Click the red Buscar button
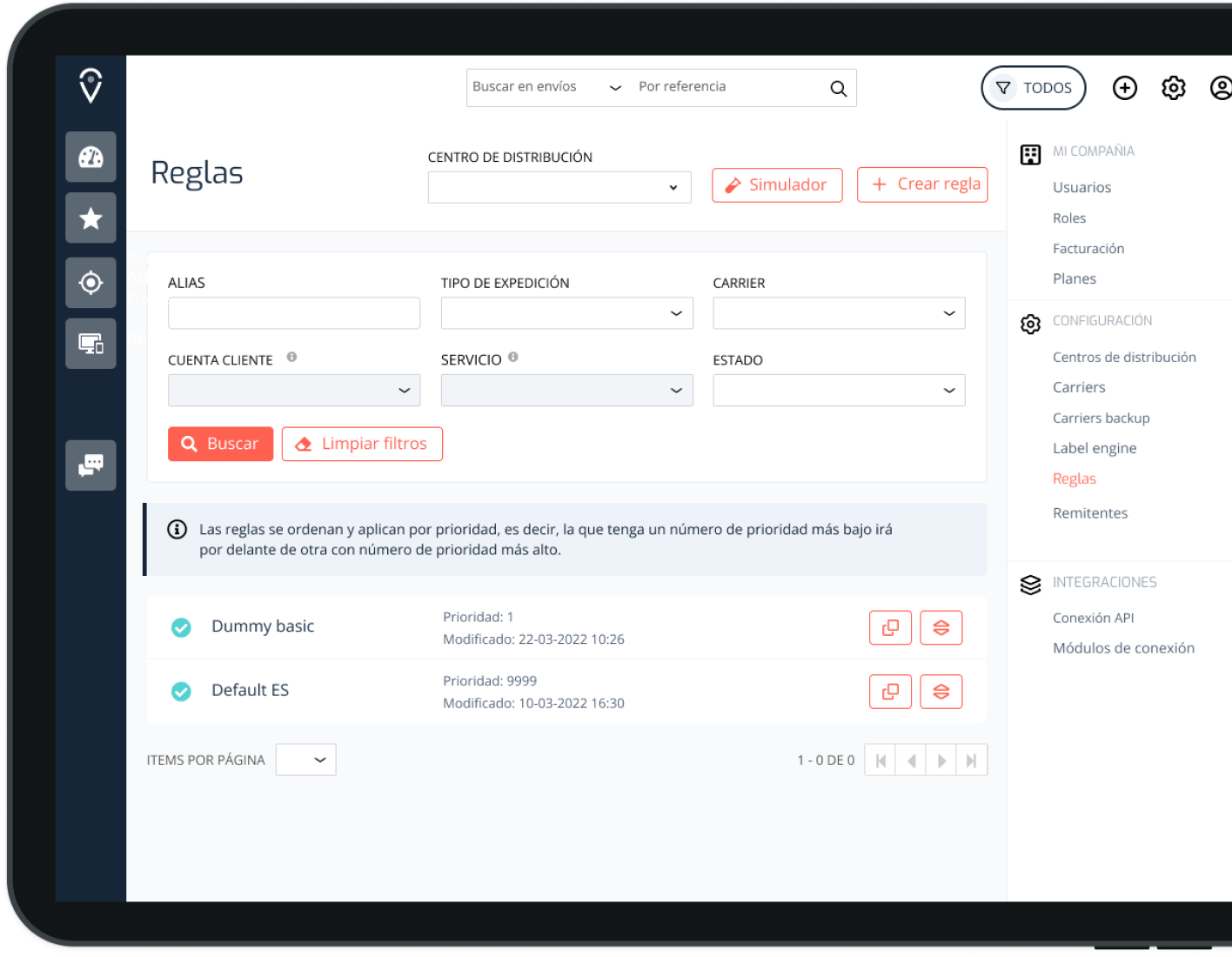Viewport: 1232px width, 957px height. 220,444
